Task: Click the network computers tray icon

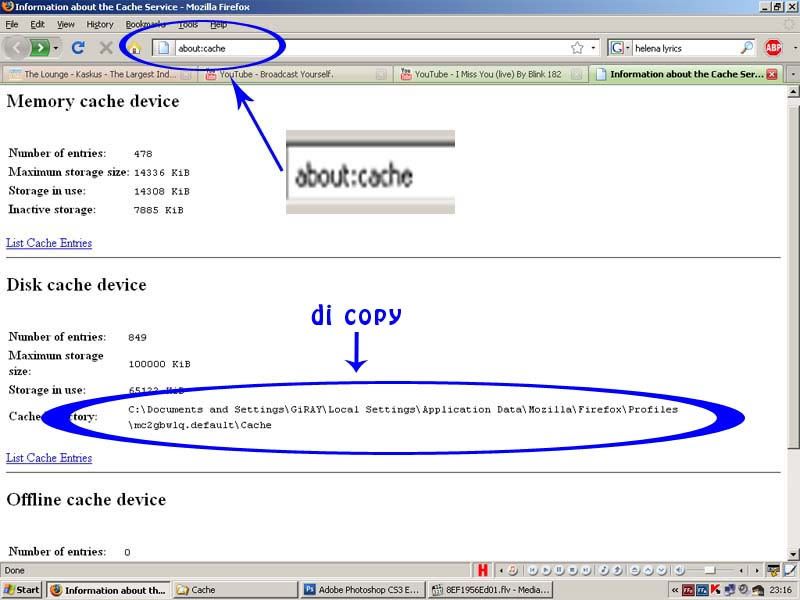Action: coord(730,590)
